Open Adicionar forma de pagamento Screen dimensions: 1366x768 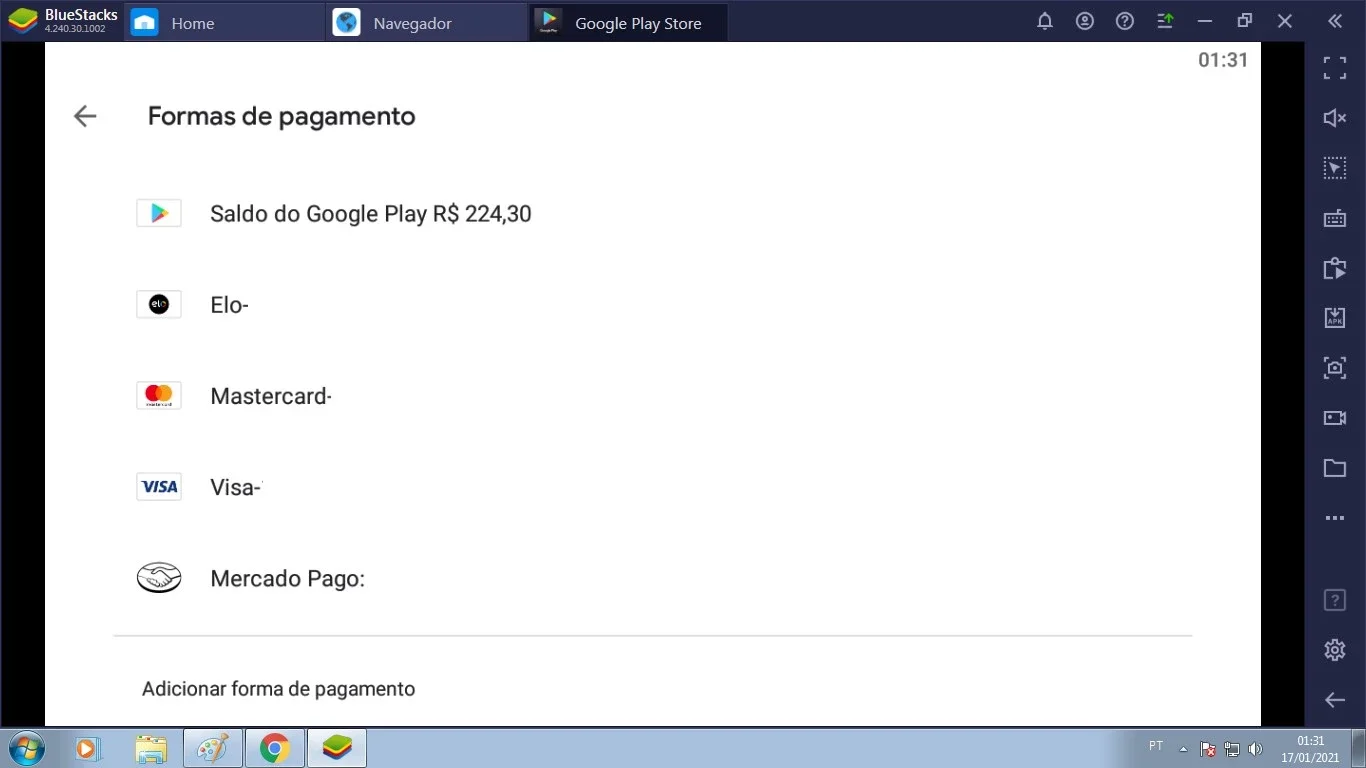click(x=278, y=689)
